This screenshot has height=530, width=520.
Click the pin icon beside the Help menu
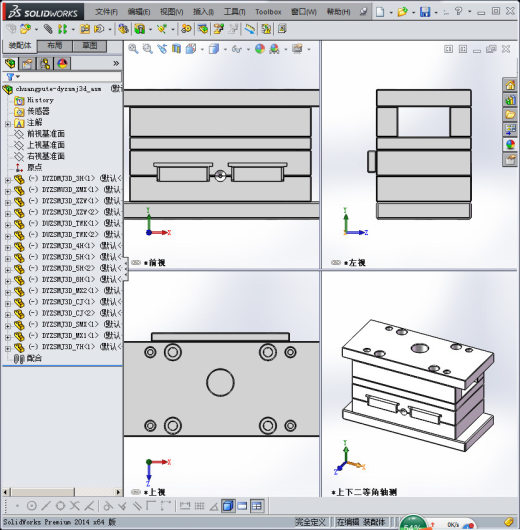(363, 12)
